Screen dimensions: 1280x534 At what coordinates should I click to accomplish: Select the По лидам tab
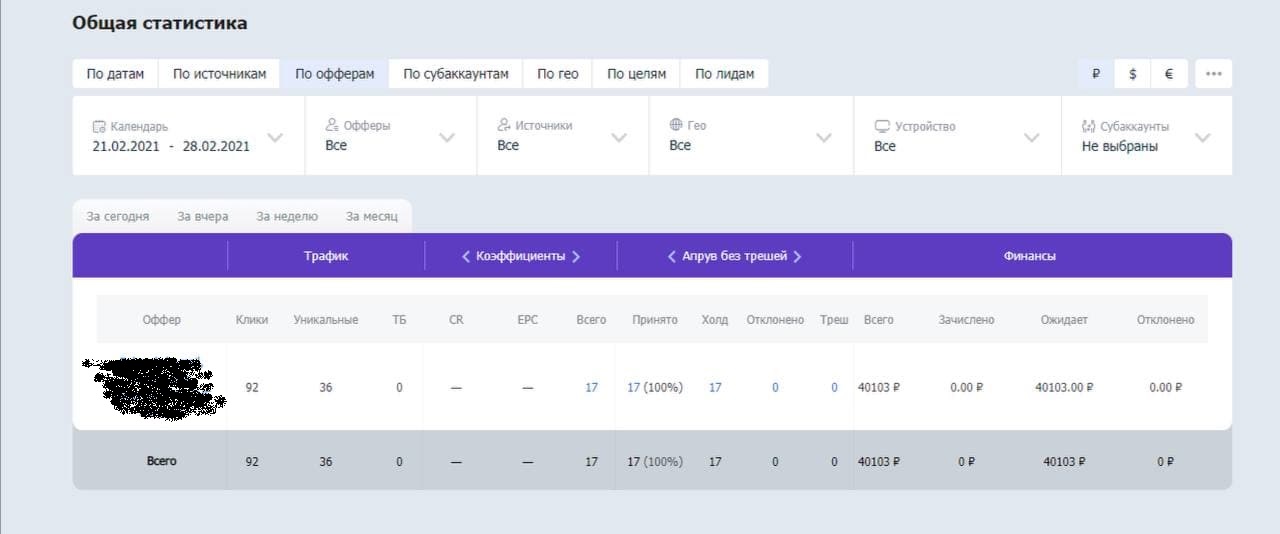tap(724, 74)
